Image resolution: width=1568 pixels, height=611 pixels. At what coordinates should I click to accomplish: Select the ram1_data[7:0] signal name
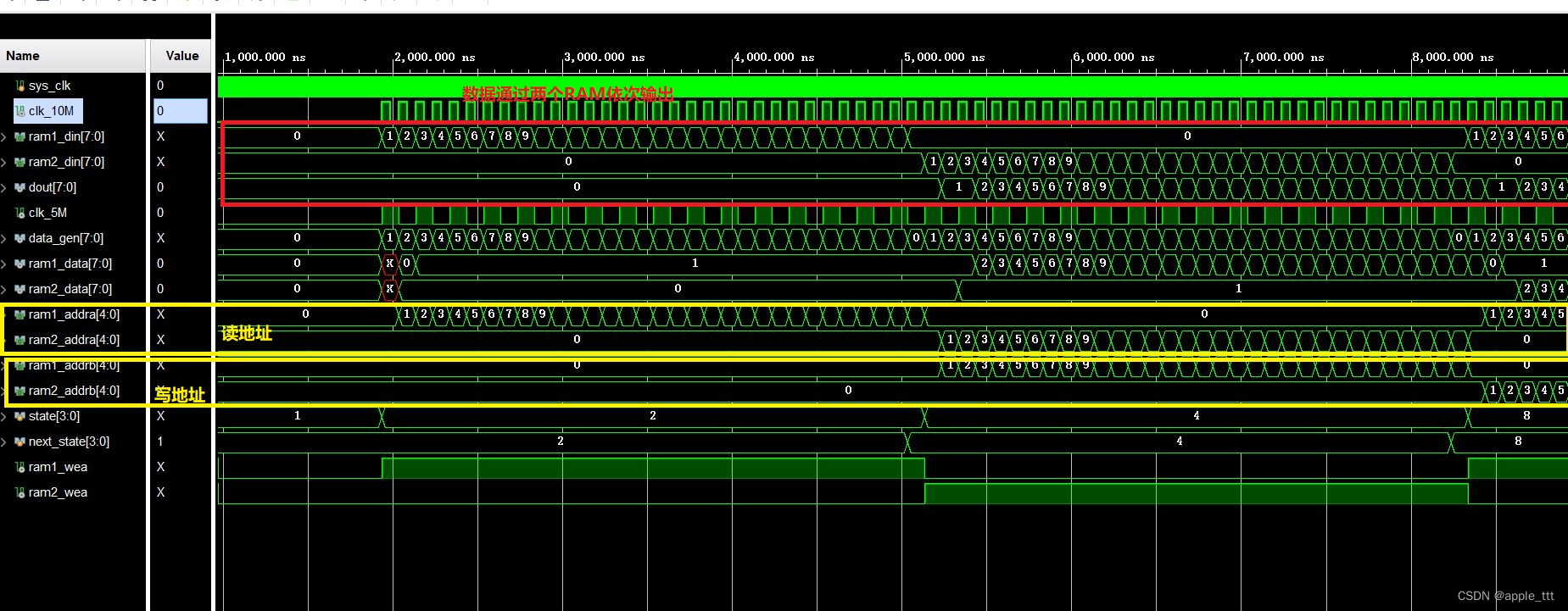(x=70, y=264)
